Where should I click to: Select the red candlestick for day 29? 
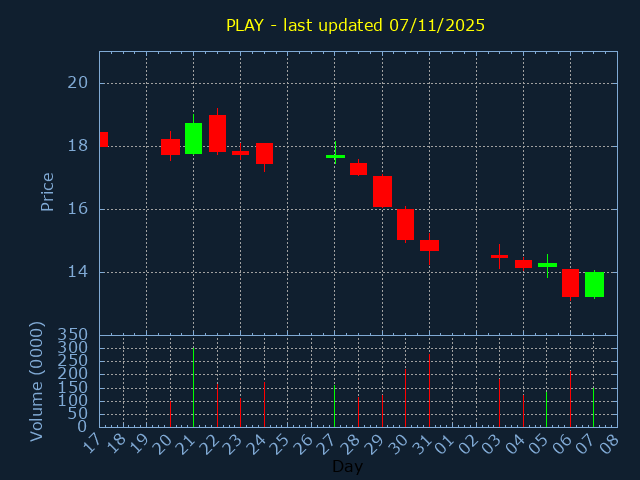(x=382, y=191)
